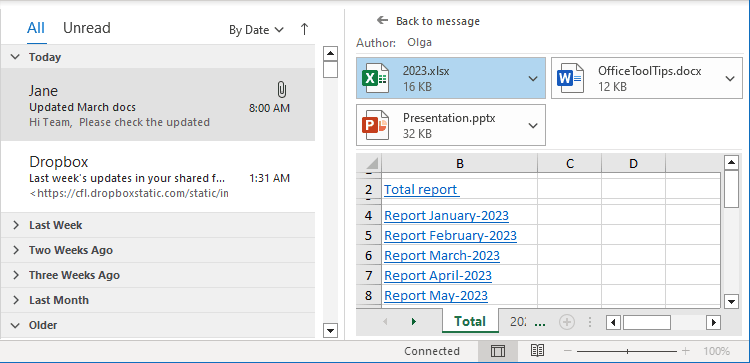
Task: Click the paperclip attachment icon on Jane's email
Action: (x=282, y=89)
